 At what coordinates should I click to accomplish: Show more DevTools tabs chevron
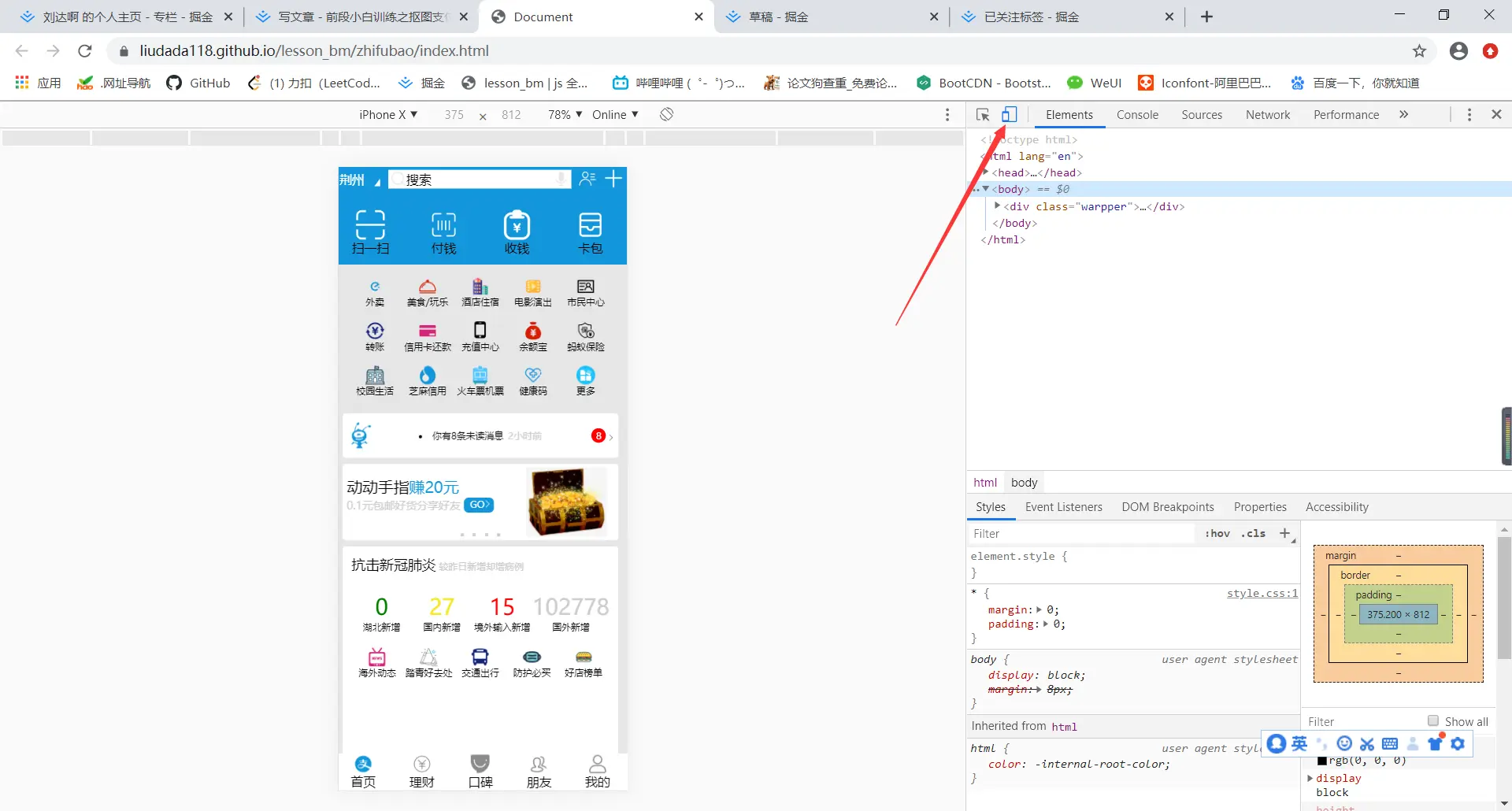(1404, 115)
